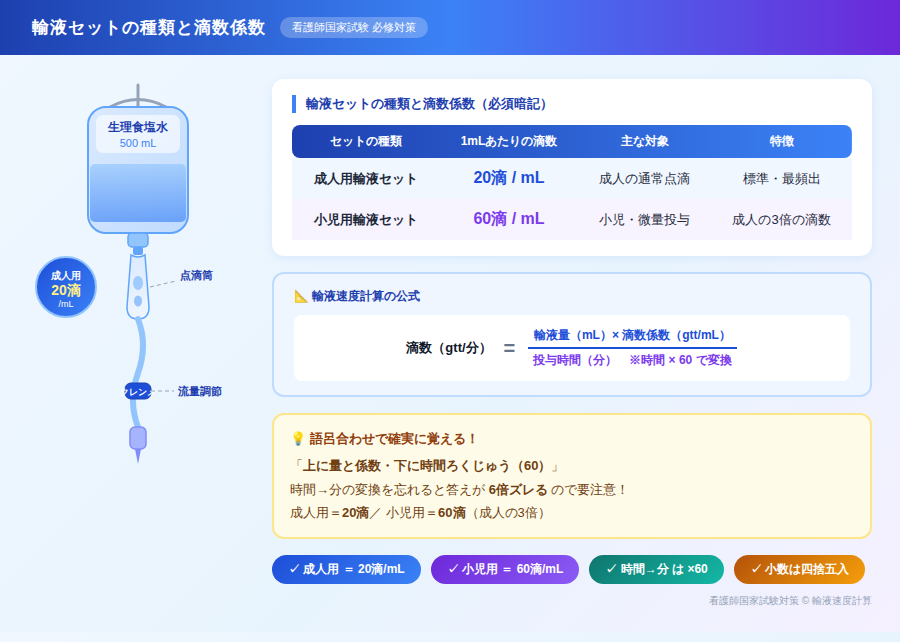Click the 生理食塩水 IV bag illustration
Viewport: 900px width, 642px height.
[x=138, y=170]
